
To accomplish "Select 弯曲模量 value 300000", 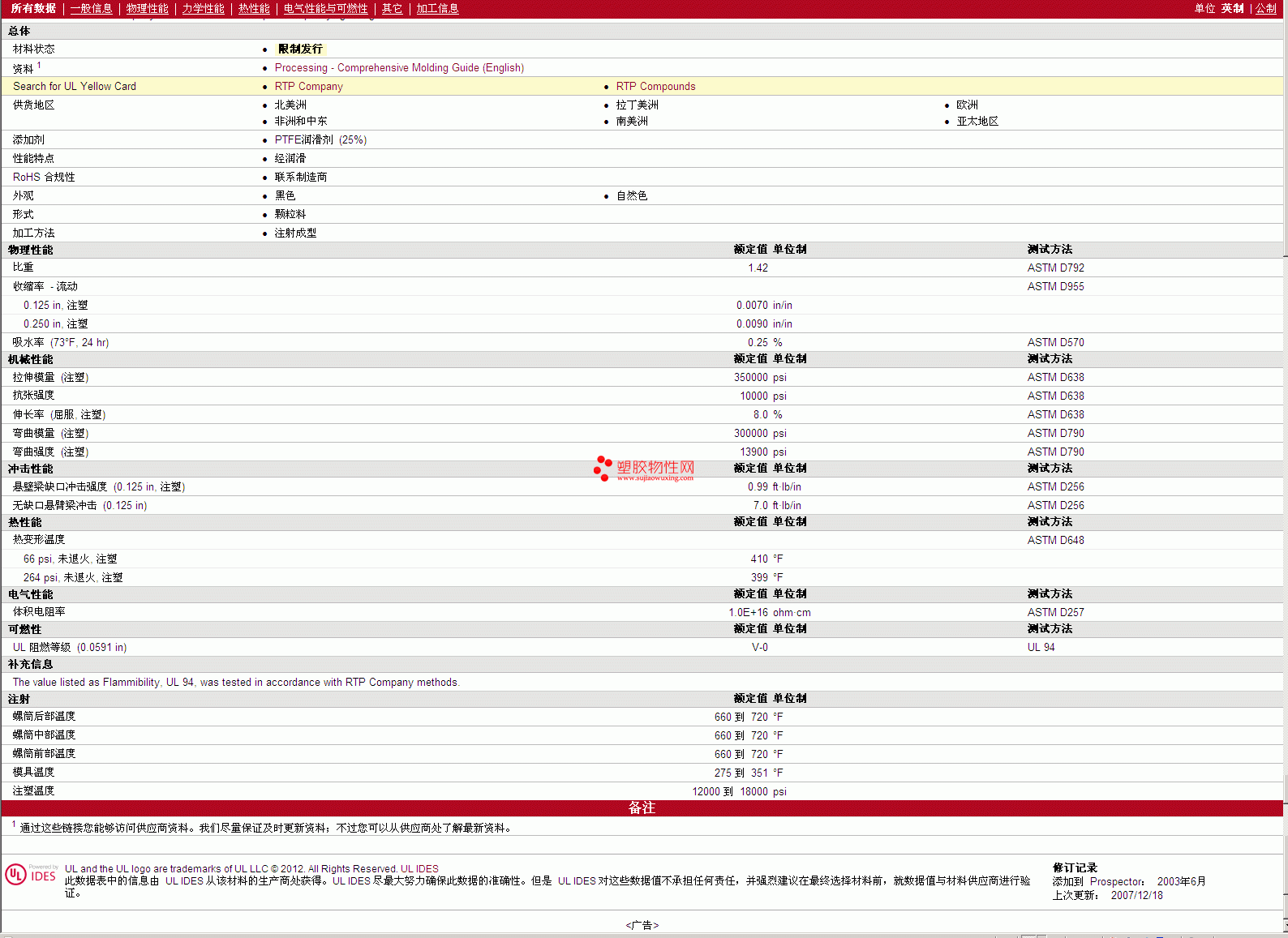I will click(x=751, y=434).
